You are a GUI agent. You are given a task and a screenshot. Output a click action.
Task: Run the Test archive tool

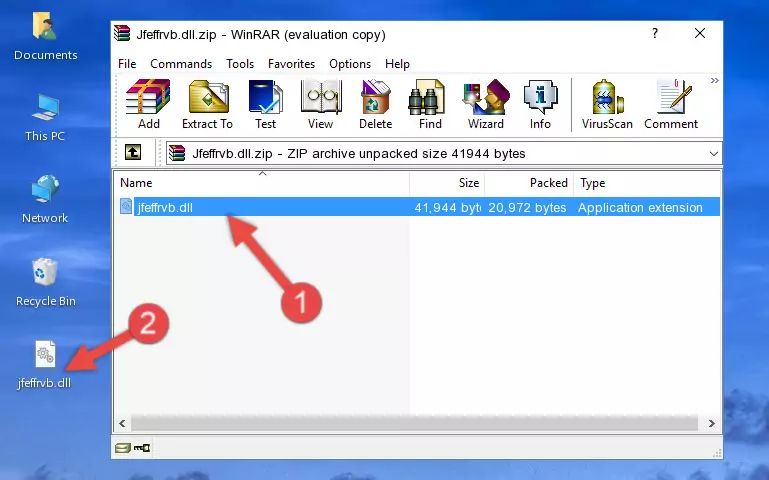265,104
